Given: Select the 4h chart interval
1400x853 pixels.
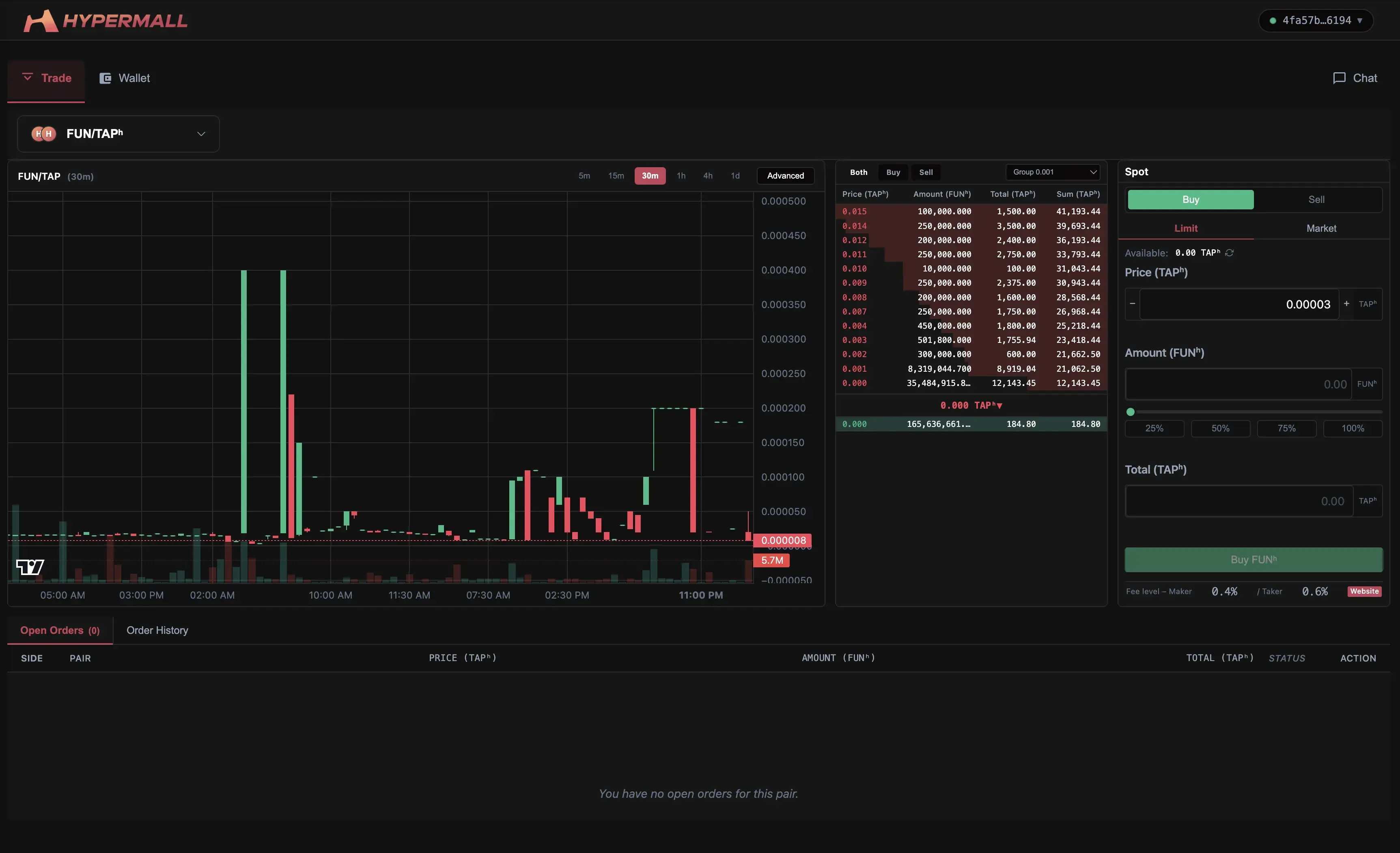Looking at the screenshot, I should 707,176.
